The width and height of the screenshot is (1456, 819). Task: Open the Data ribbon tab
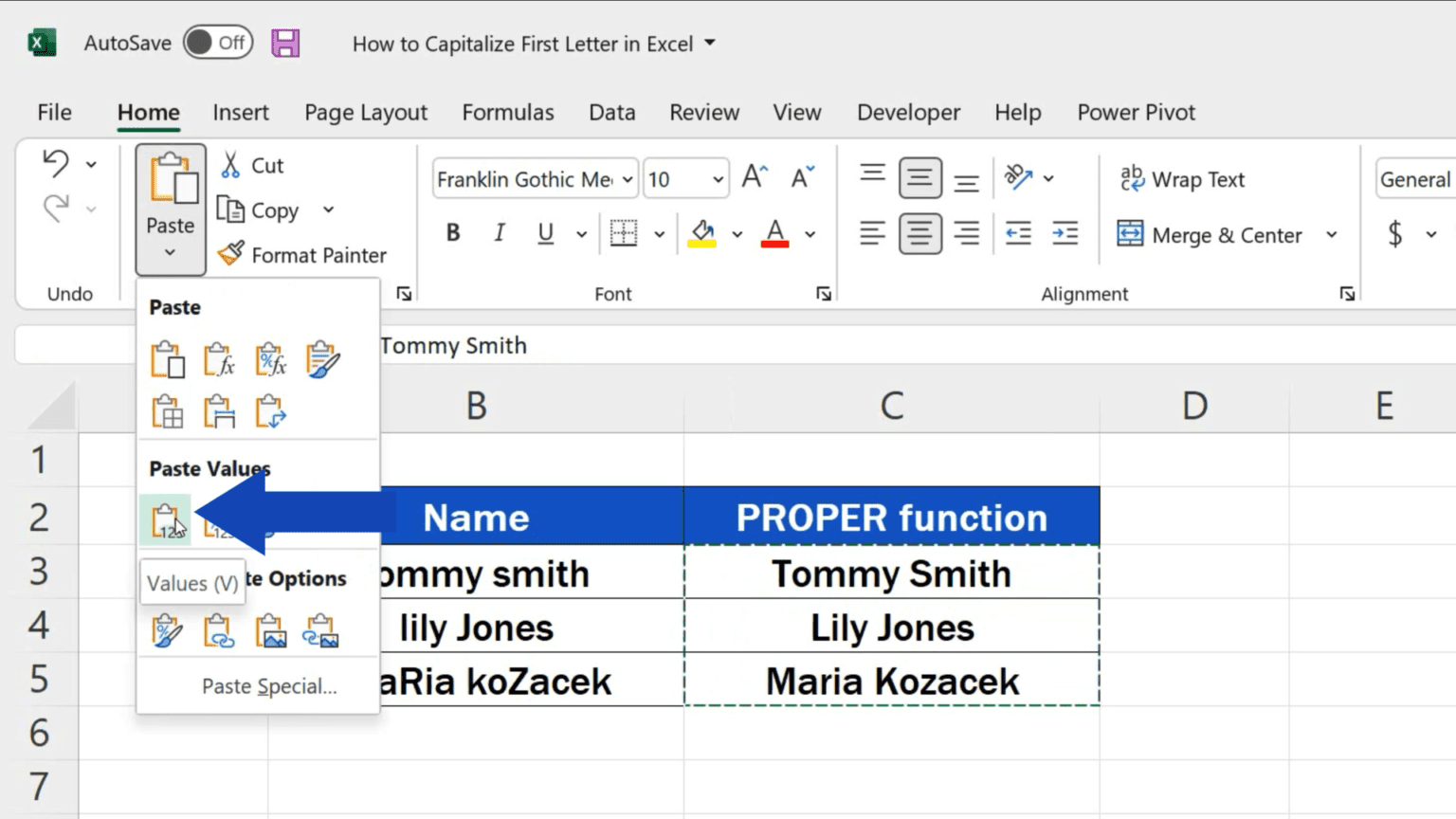pos(611,112)
